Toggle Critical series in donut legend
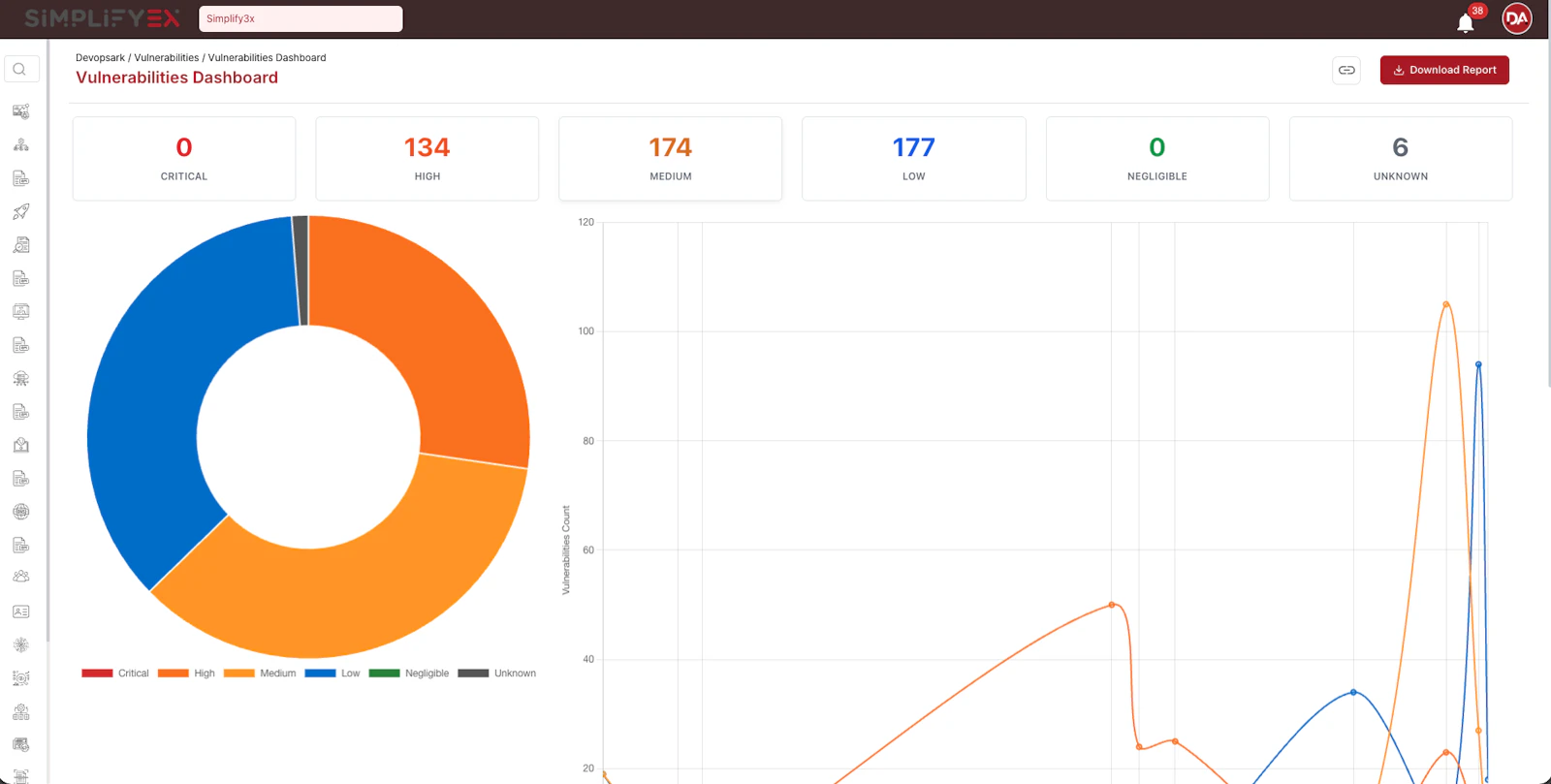 point(115,674)
